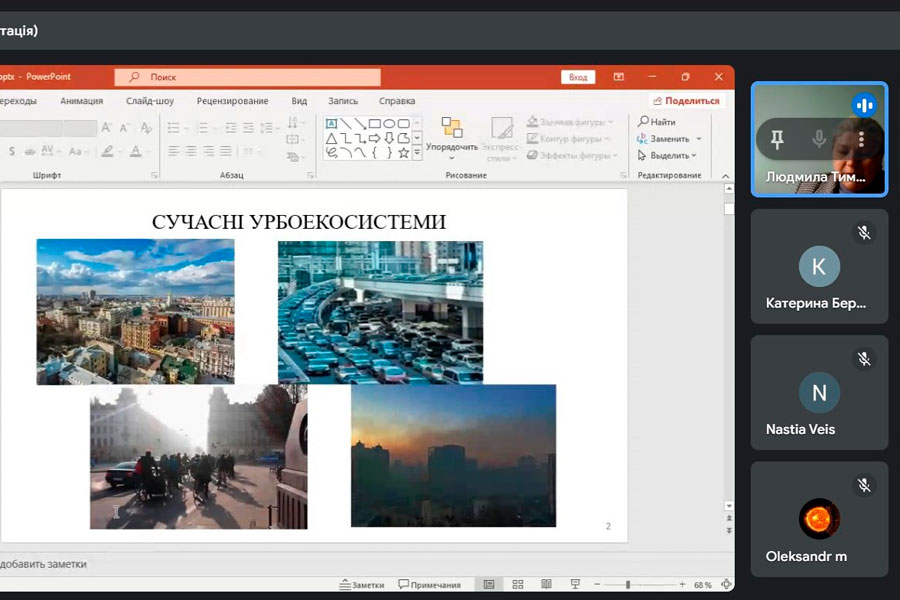Click the zoom in plus icon

coord(682,584)
